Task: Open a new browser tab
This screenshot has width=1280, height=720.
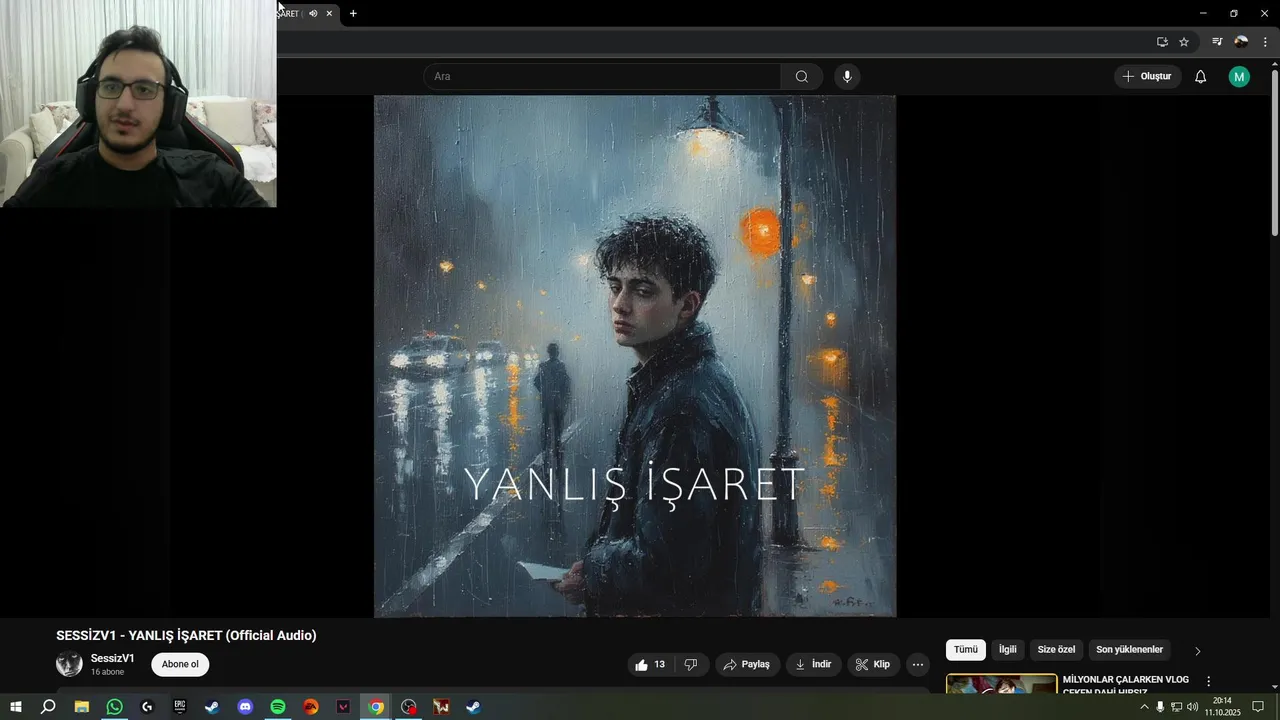Action: (353, 13)
